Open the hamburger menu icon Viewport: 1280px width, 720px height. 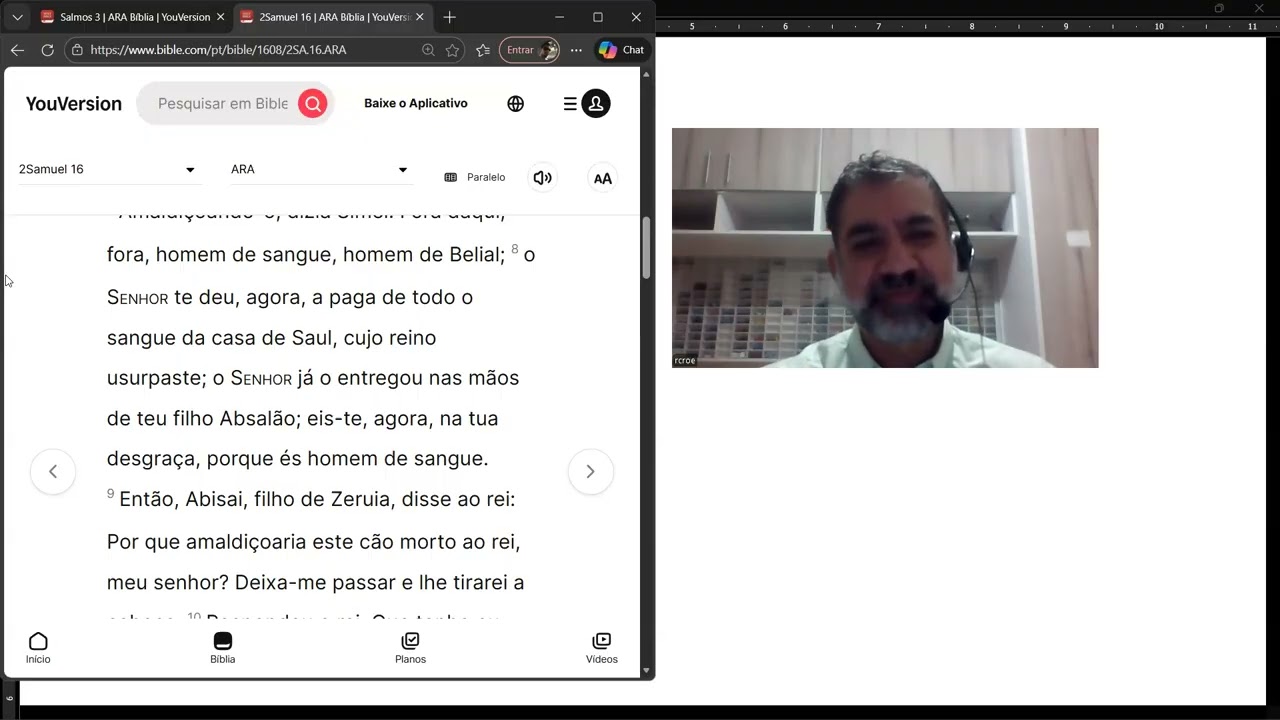point(570,104)
